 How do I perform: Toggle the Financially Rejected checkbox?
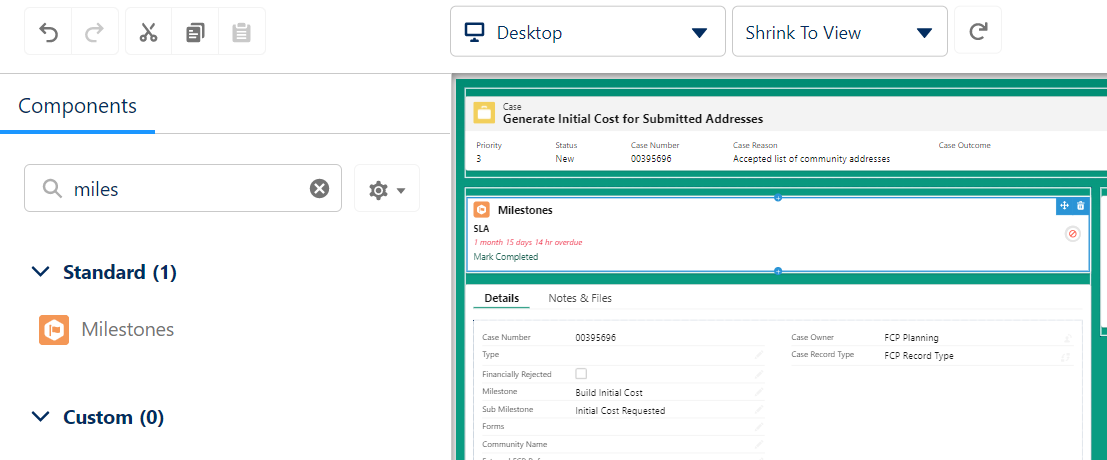pos(581,373)
